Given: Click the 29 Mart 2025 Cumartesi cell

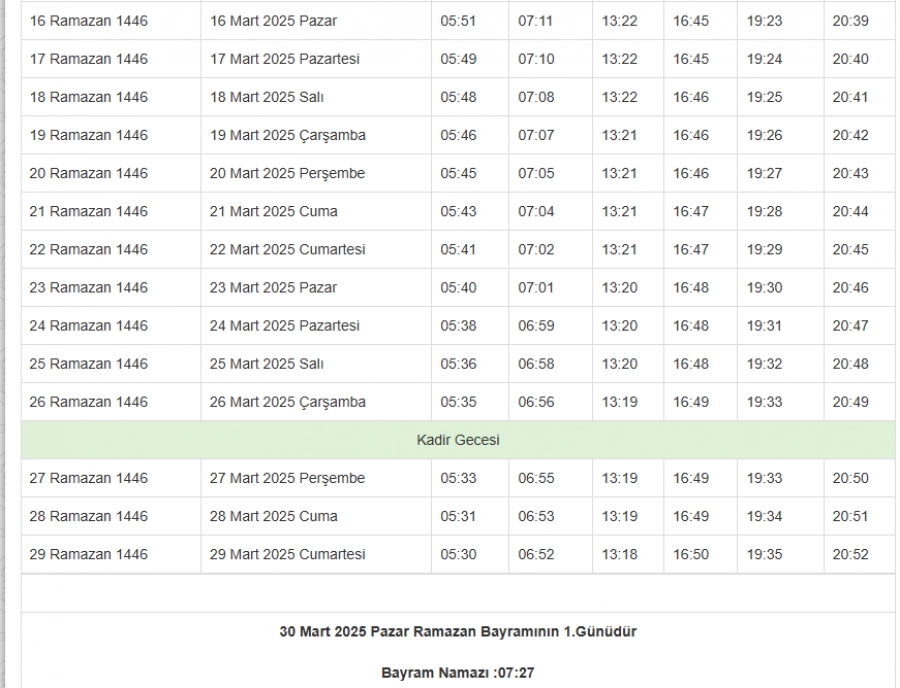Looking at the screenshot, I should 287,554.
